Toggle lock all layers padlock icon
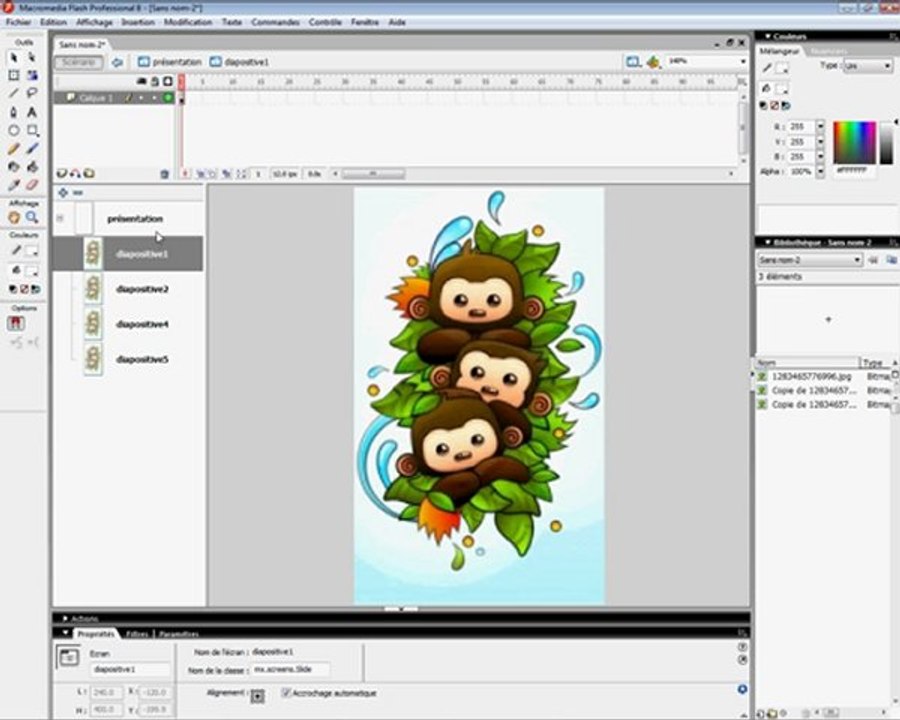900x720 pixels. pos(155,82)
